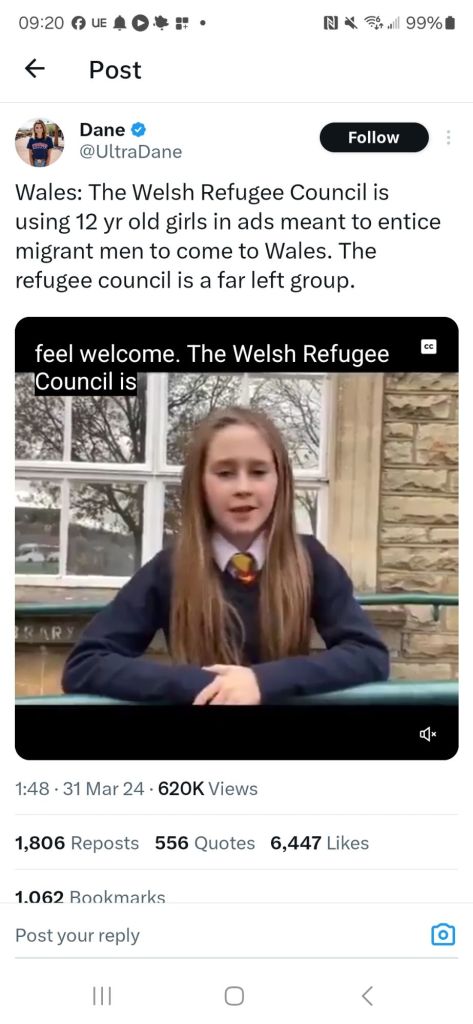Follow the Dane account
The width and height of the screenshot is (473, 1024).
374,137
